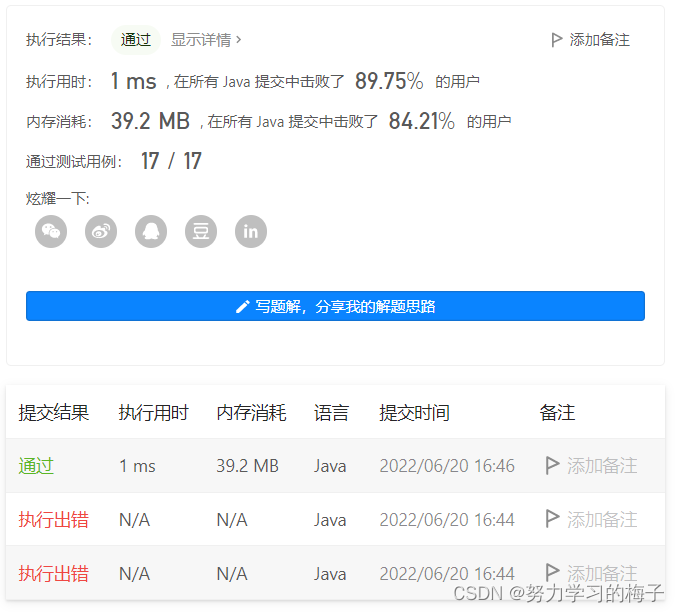
Task: Click Java in the 通过 row
Action: [x=330, y=466]
